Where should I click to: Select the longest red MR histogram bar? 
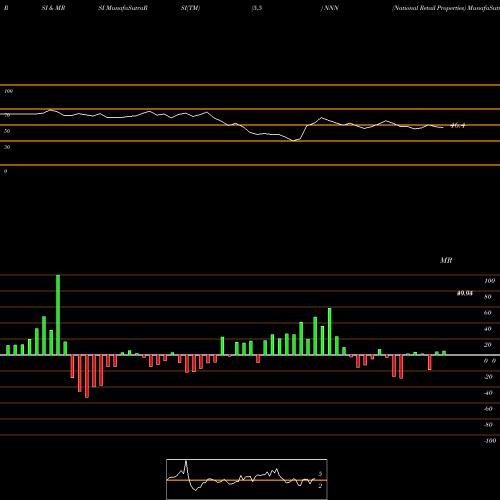[87, 376]
